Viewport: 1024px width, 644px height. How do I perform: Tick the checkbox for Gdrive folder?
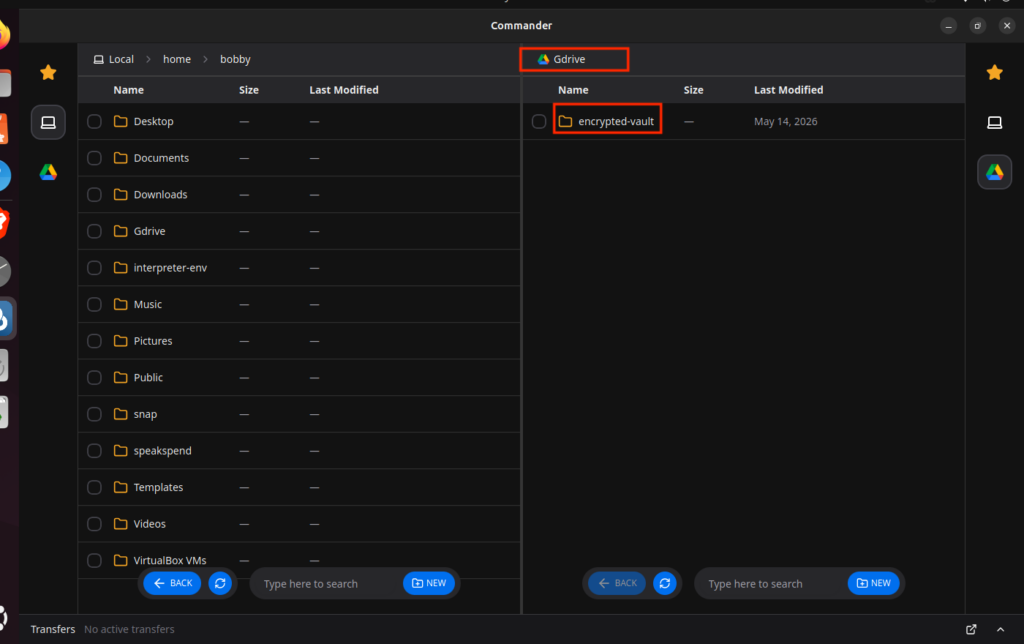(x=94, y=231)
